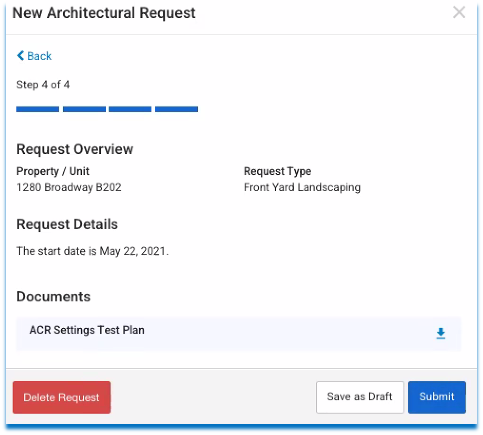Close the New Architectural Request dialog
This screenshot has width=483, height=435.
coord(459,13)
